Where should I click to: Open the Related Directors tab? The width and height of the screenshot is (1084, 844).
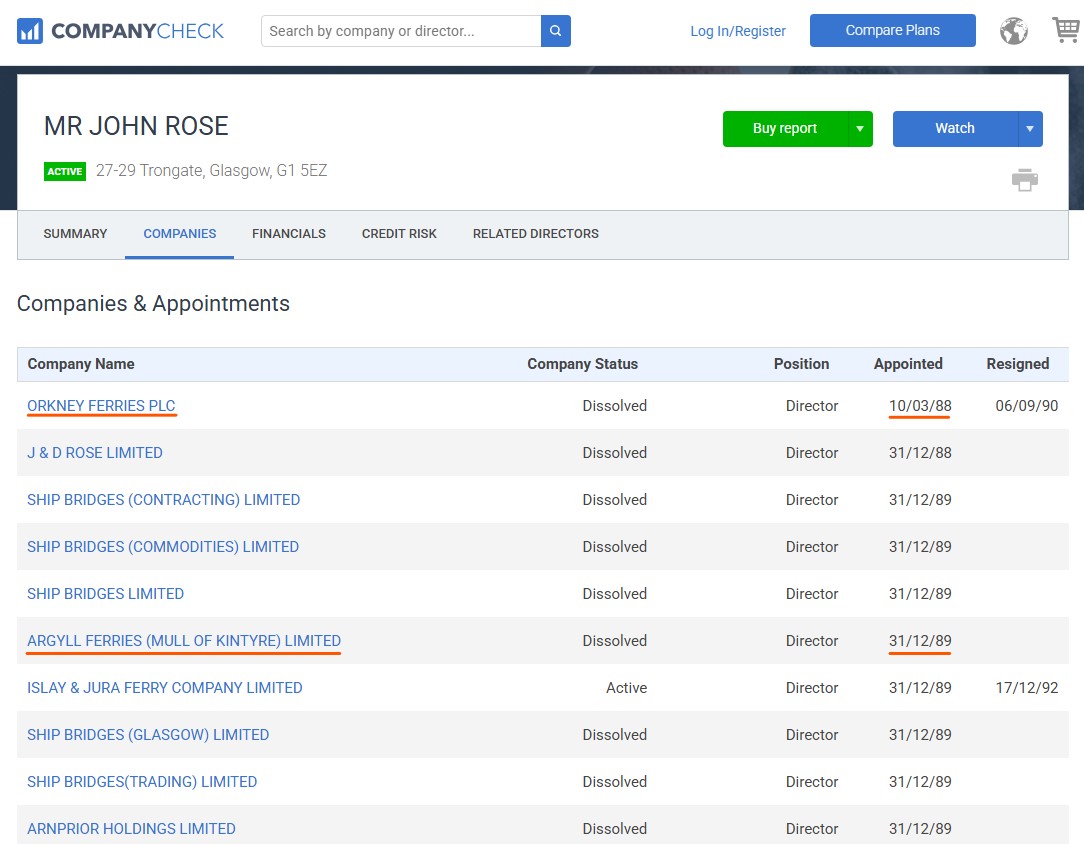pyautogui.click(x=536, y=234)
